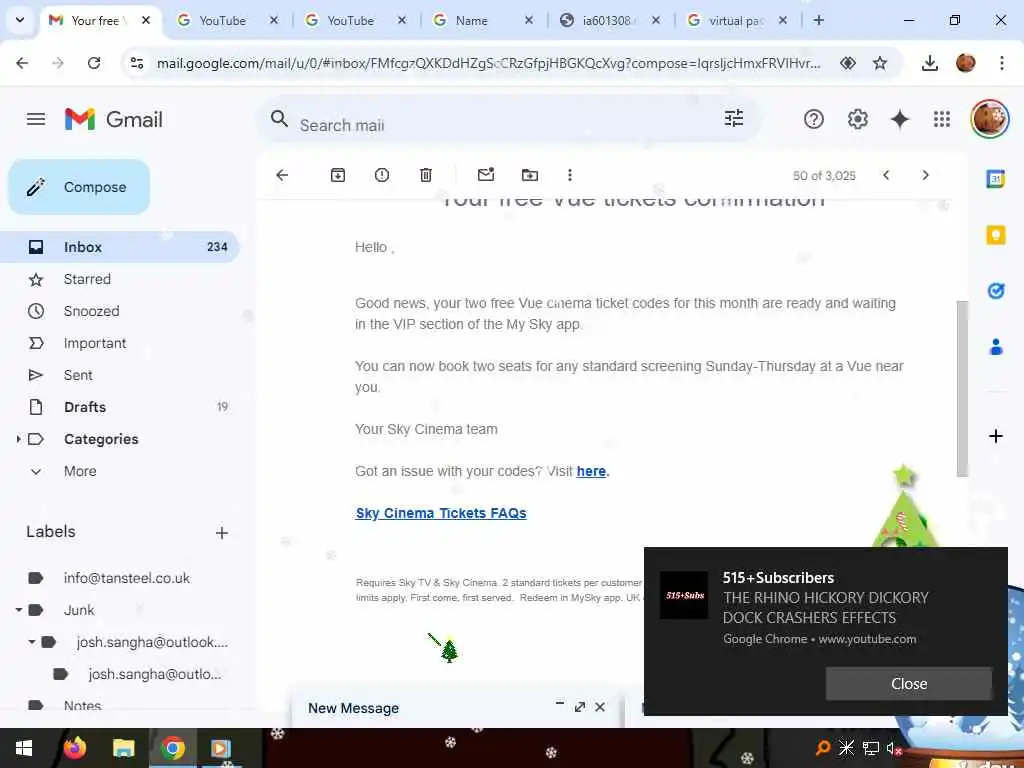Archive this email using the archive icon
Viewport: 1024px width, 768px height.
coord(338,175)
